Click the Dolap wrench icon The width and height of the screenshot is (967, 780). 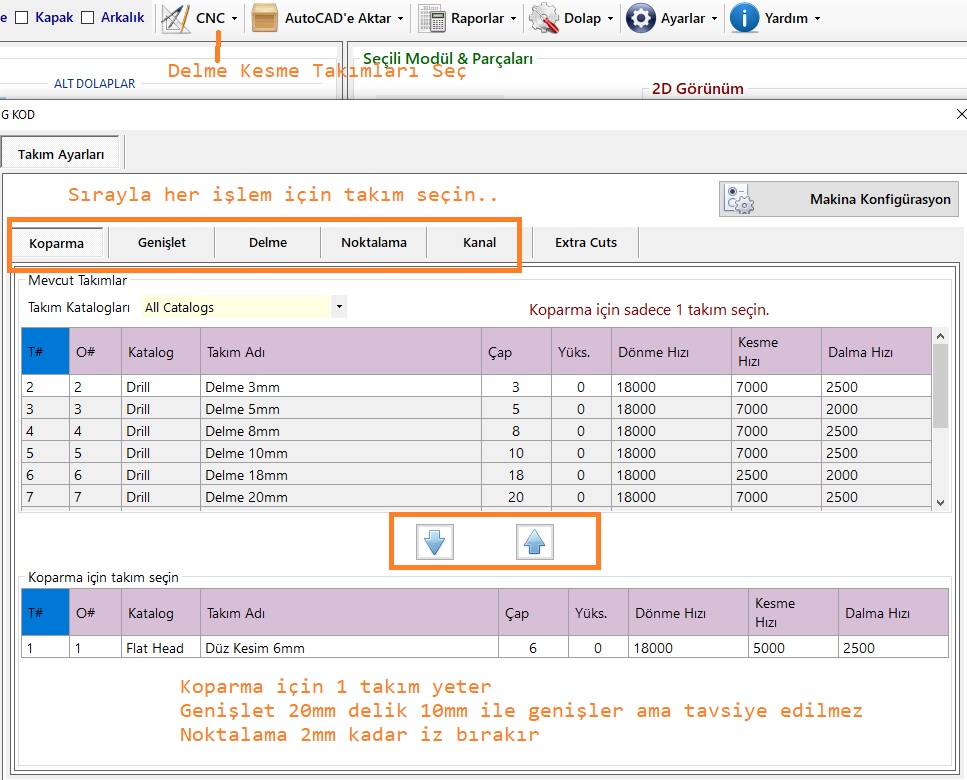coord(544,18)
